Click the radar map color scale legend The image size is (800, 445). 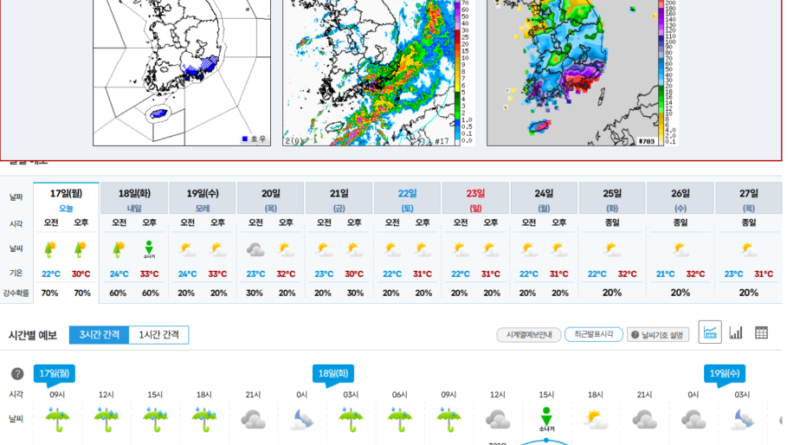(464, 72)
